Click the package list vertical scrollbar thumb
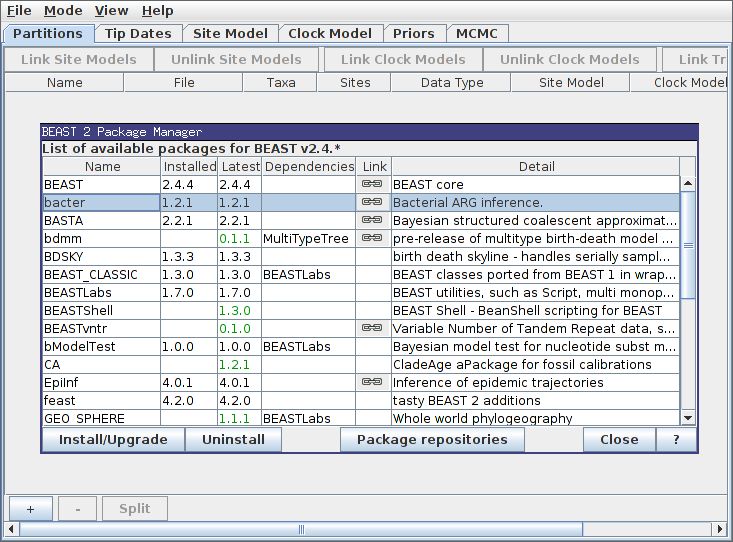 (x=688, y=245)
